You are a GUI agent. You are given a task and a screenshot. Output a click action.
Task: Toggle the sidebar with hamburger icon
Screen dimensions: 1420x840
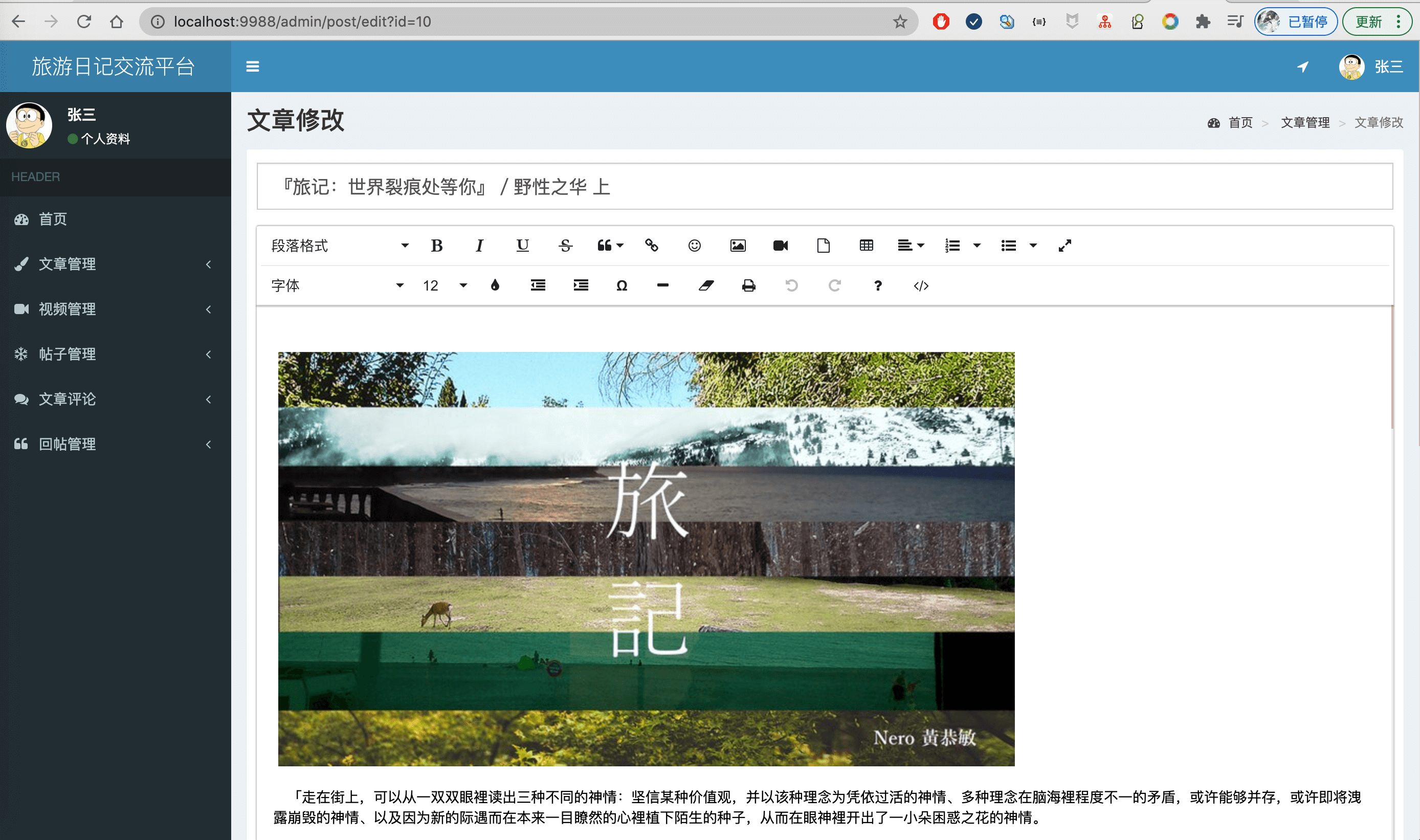pyautogui.click(x=252, y=66)
